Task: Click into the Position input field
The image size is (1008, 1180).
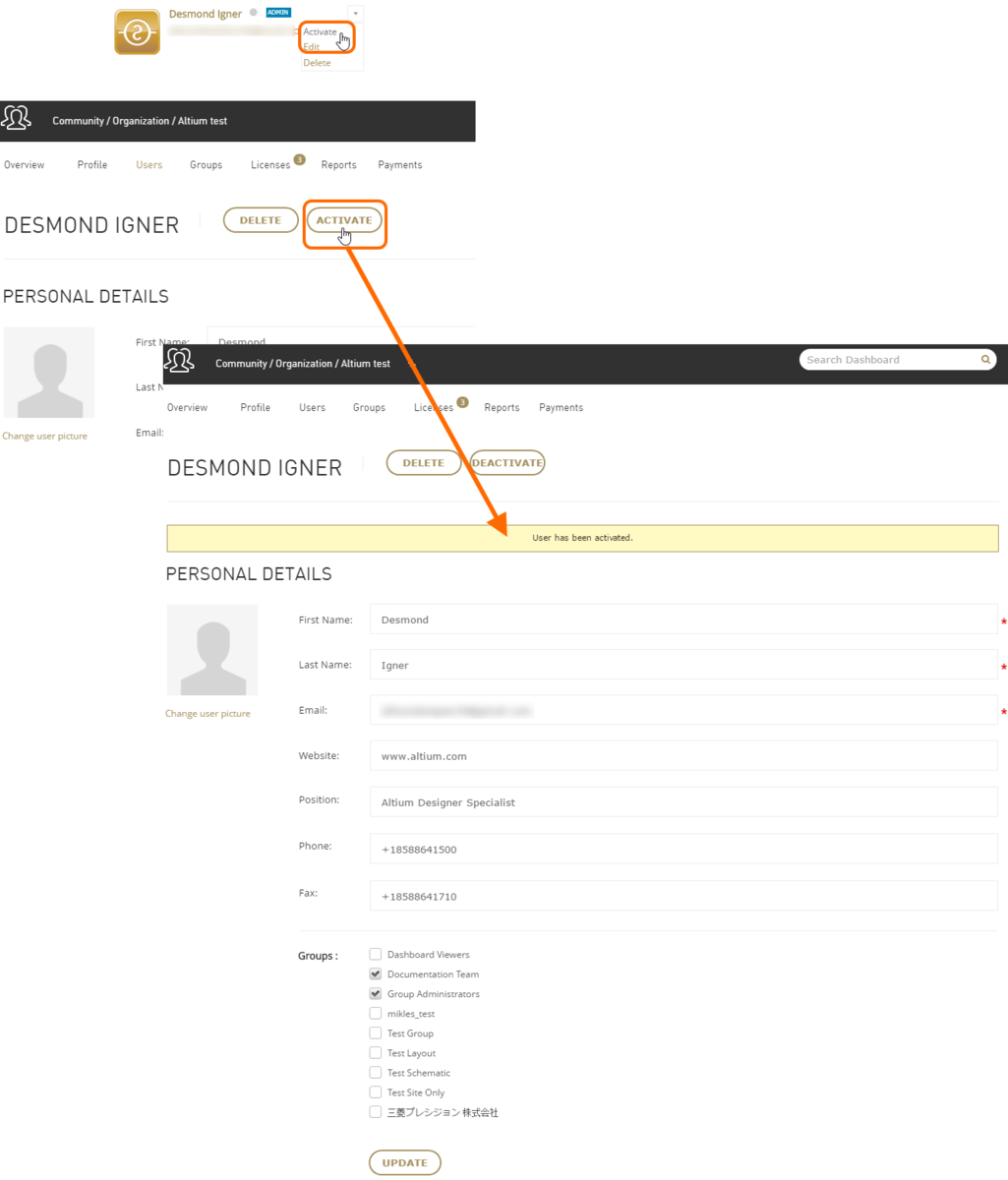Action: (683, 802)
